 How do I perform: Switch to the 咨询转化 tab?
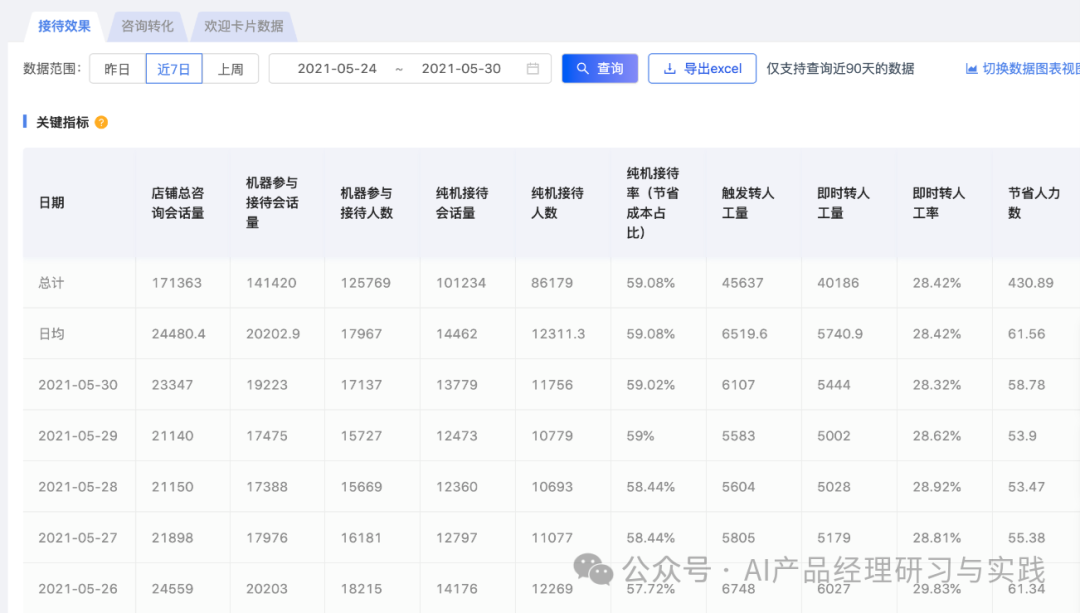[147, 26]
